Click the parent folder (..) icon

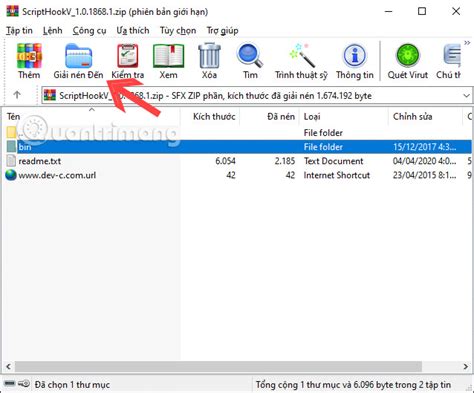[x=11, y=133]
